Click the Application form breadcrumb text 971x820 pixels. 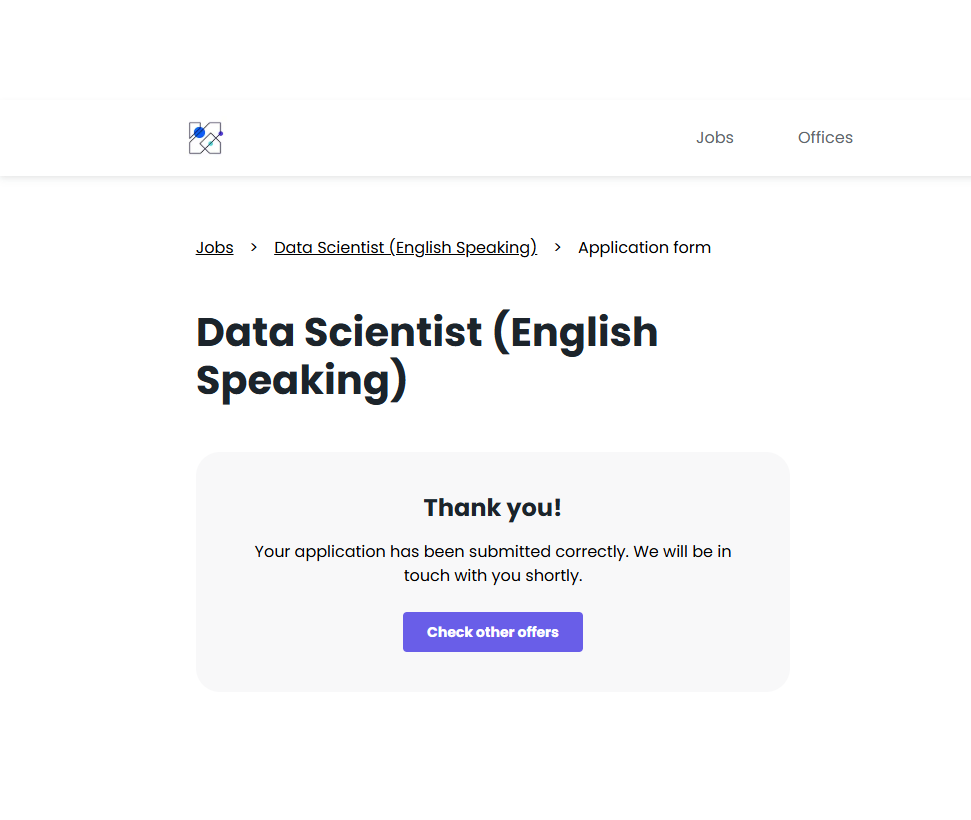(644, 248)
